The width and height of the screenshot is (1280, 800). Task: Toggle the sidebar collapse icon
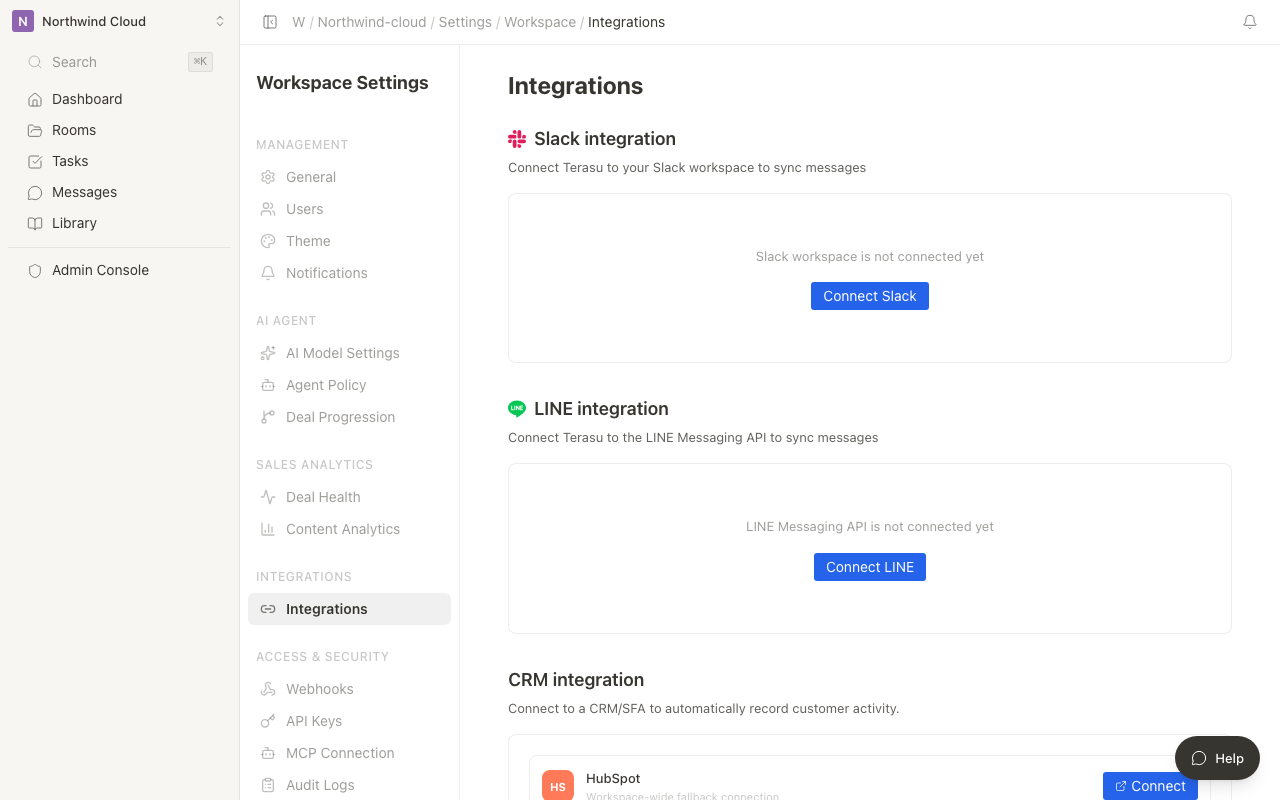coord(270,22)
